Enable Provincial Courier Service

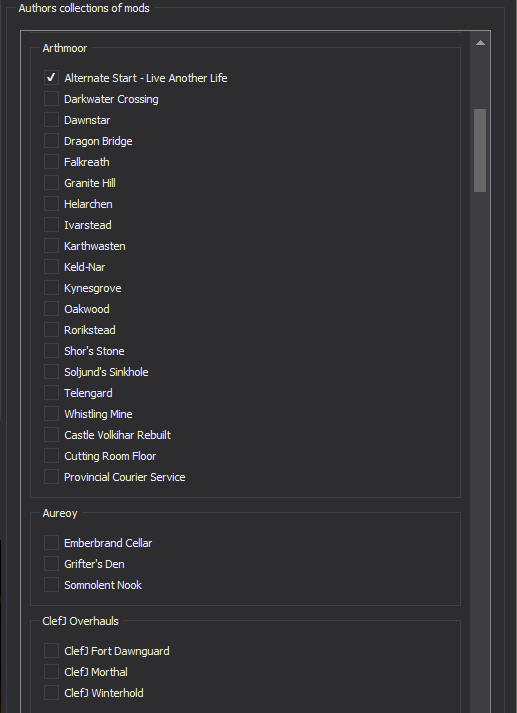click(51, 477)
